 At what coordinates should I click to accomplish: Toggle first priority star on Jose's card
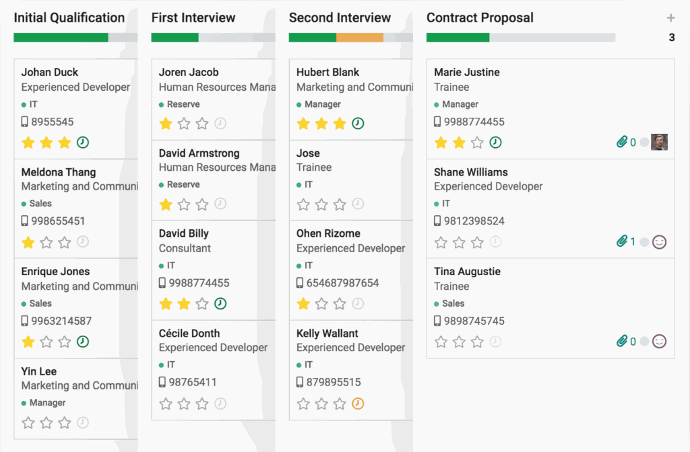point(303,204)
